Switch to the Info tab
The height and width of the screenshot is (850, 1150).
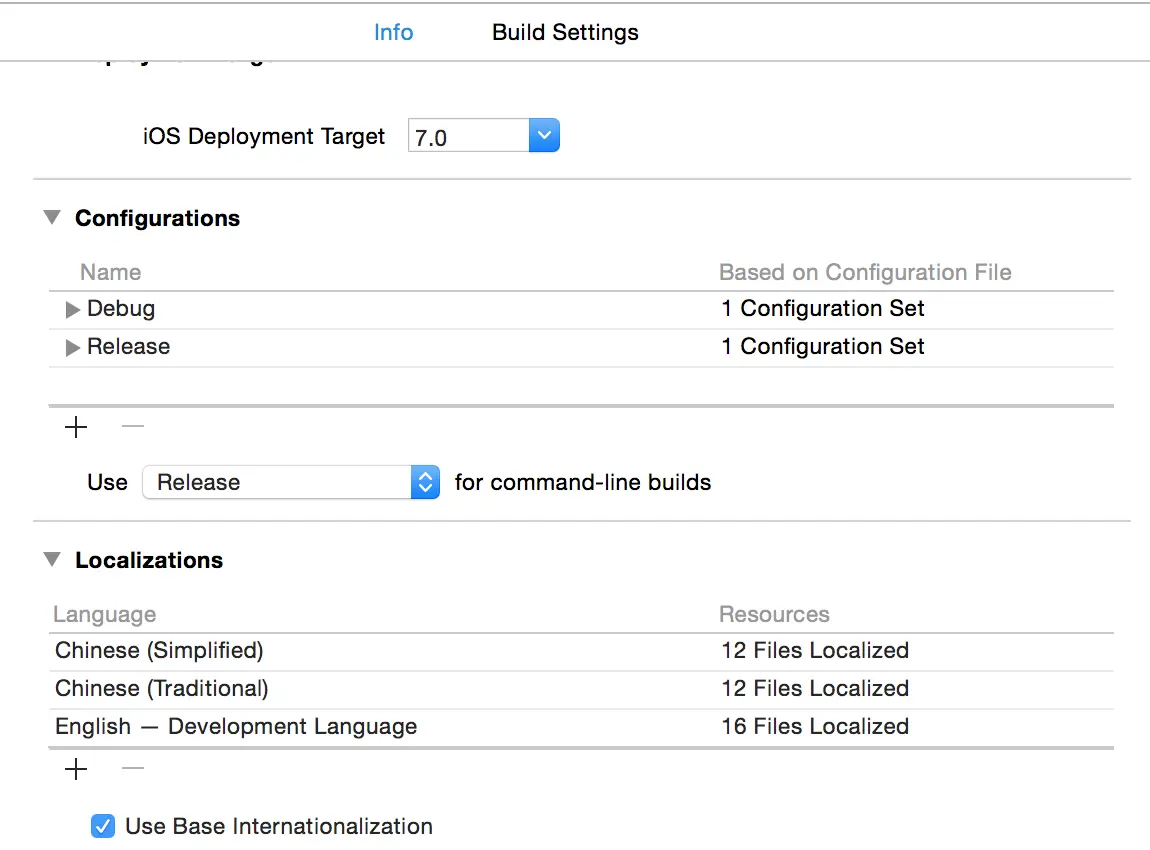pos(393,32)
